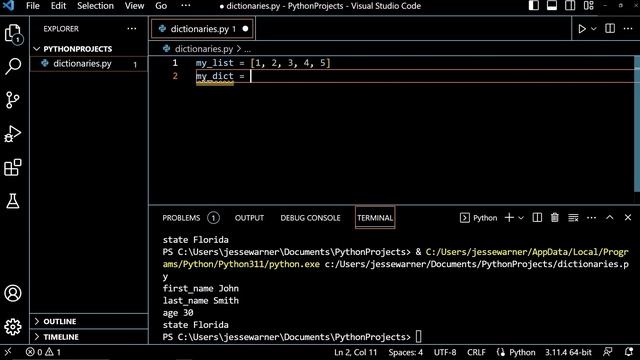Split the editor right
Image resolution: width=640 pixels, height=360 pixels.
pos(610,29)
